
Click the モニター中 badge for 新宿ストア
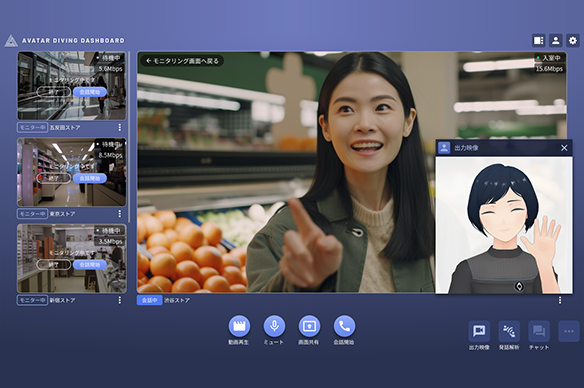tap(32, 300)
